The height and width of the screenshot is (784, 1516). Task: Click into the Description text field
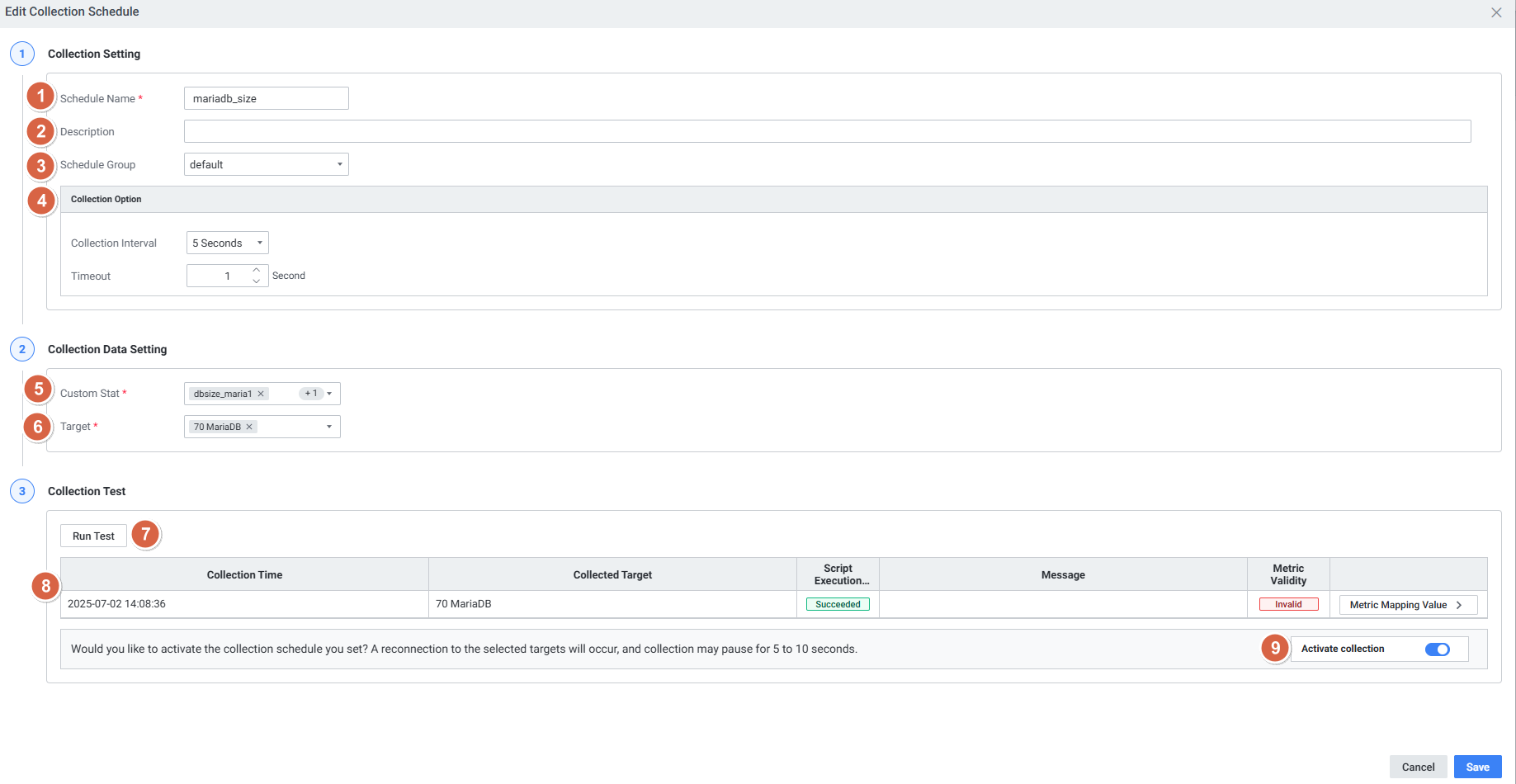(x=827, y=131)
